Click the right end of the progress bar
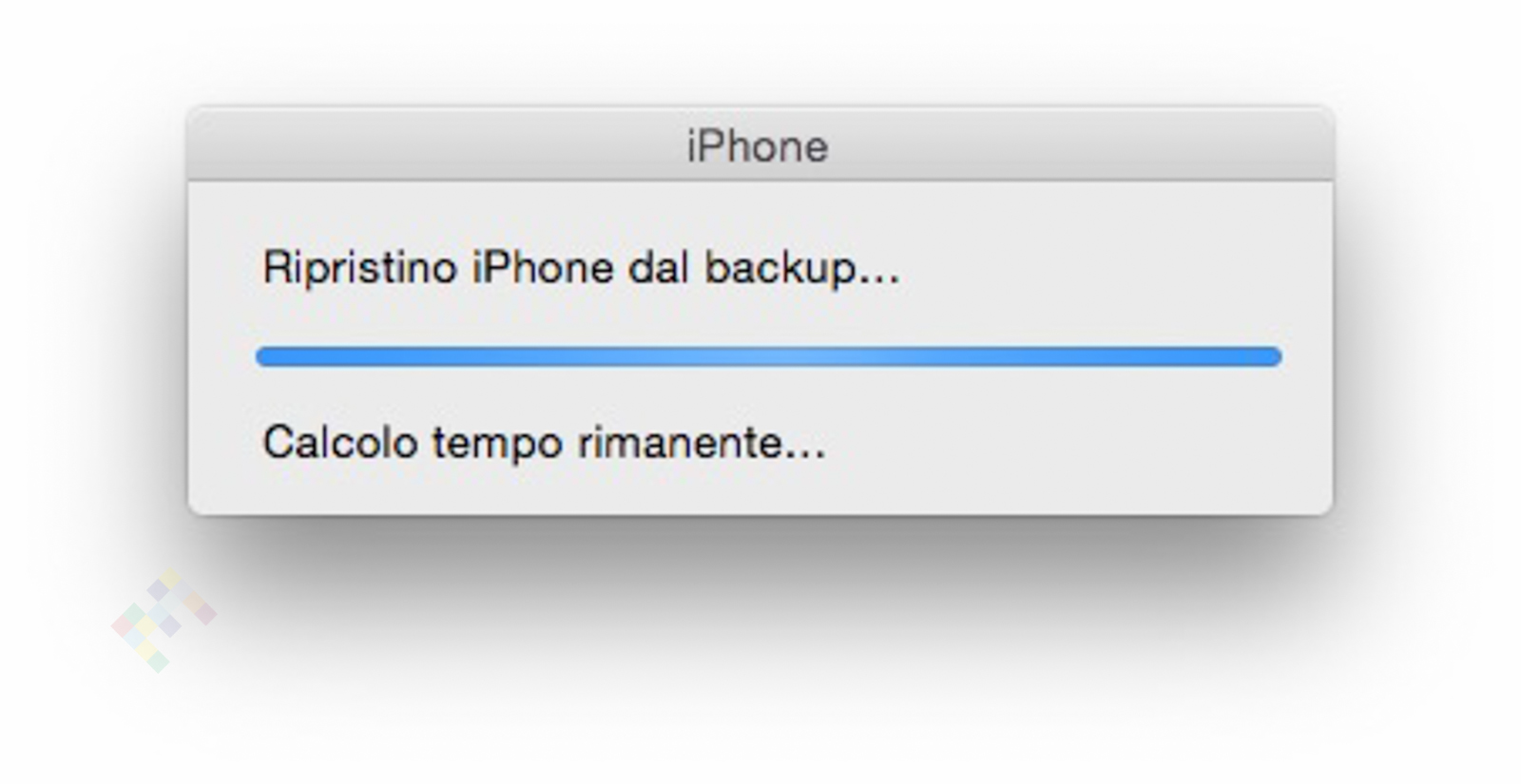Viewport: 1521px width, 784px height. [1272, 356]
